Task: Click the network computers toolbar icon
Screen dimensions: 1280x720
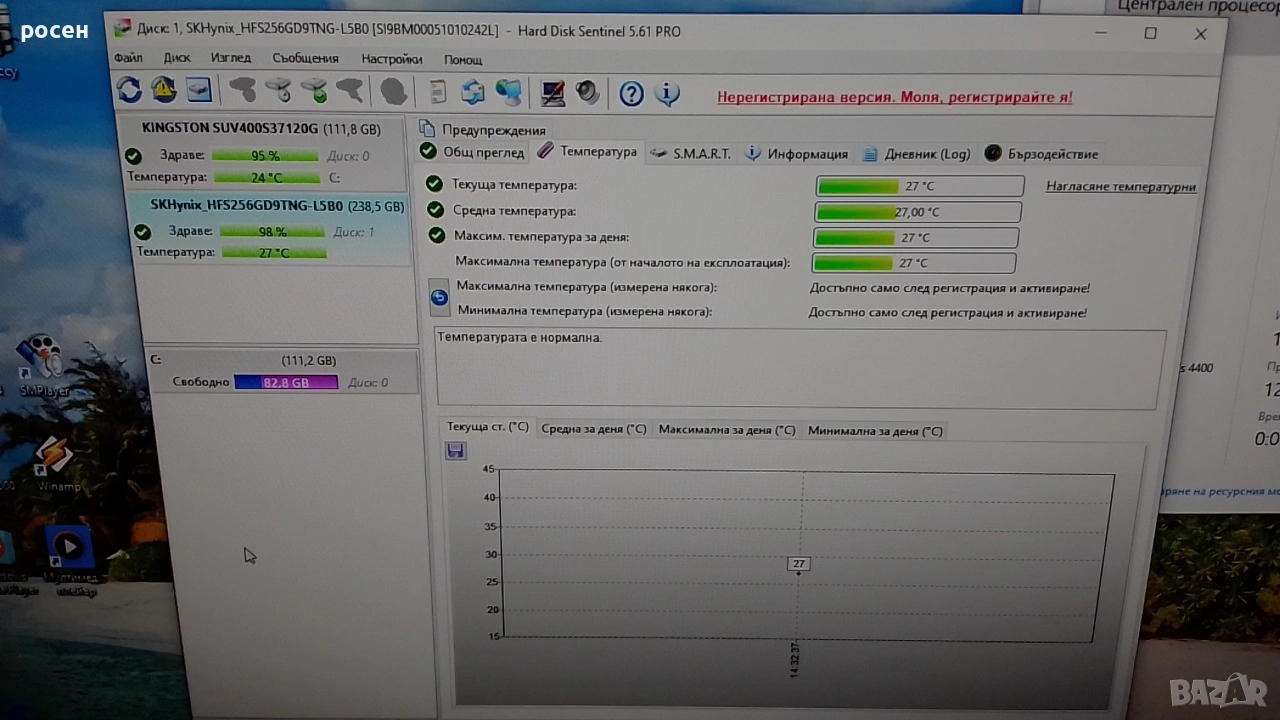Action: (x=509, y=93)
